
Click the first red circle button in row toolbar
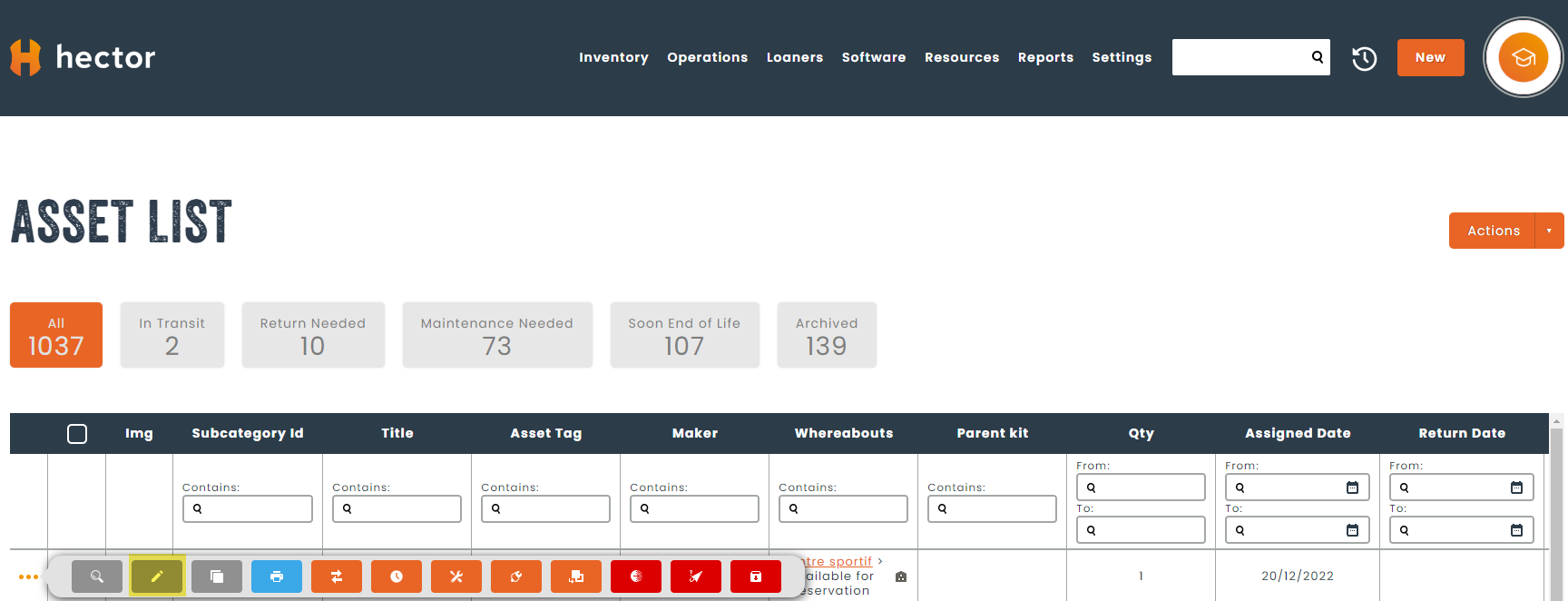(636, 576)
